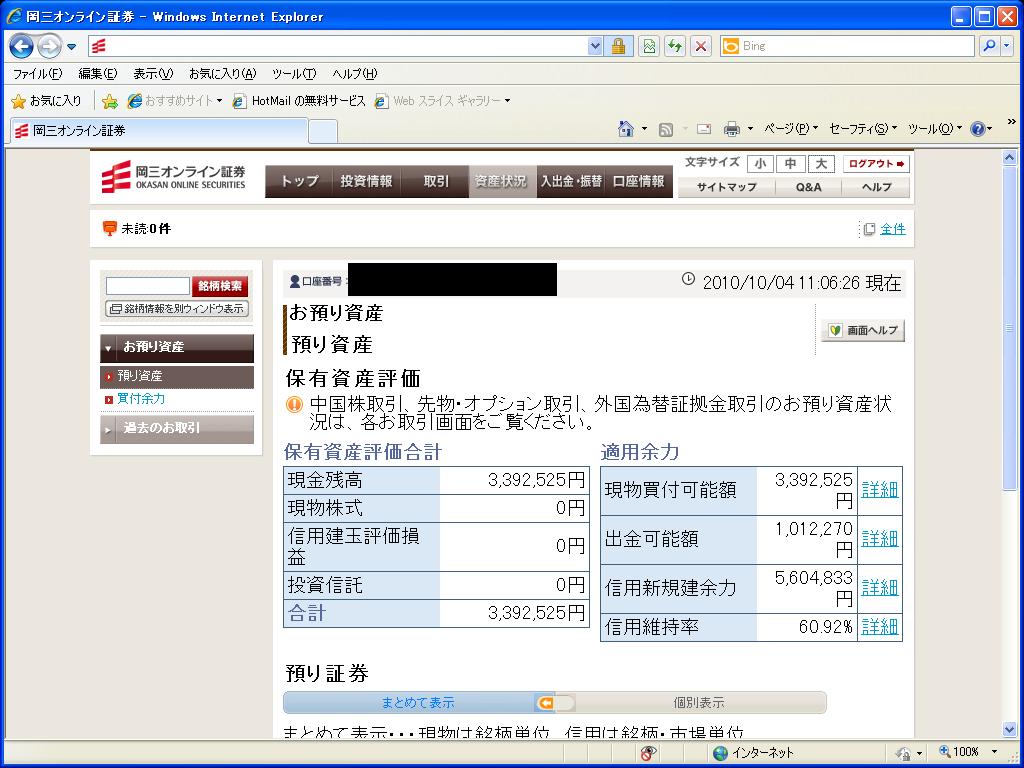This screenshot has height=768, width=1024.
Task: Open the トップ navigation tab
Action: click(299, 182)
